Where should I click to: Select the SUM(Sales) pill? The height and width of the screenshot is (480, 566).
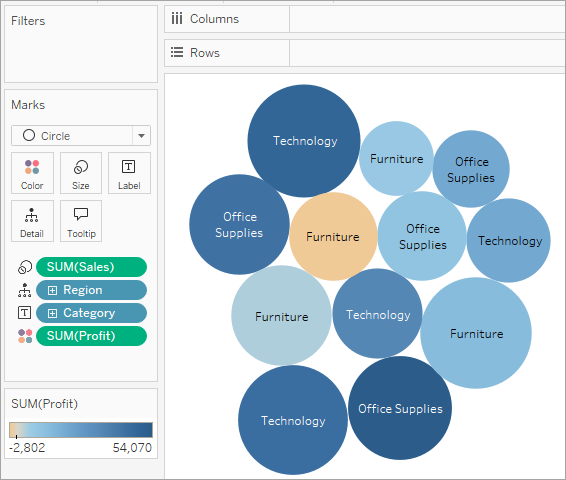[91, 267]
